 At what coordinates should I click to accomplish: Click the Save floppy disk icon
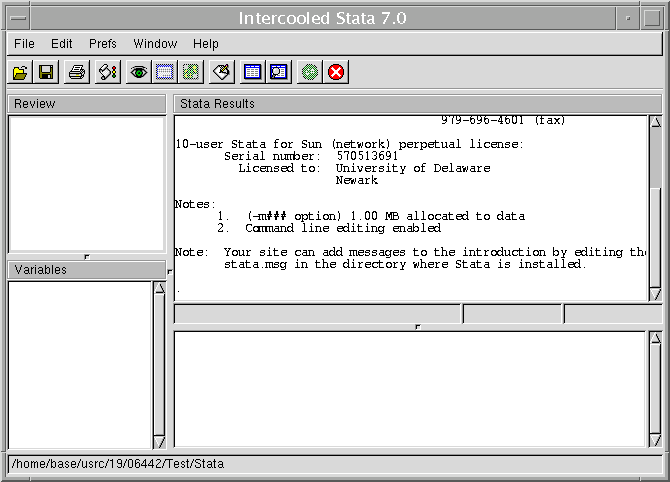click(46, 72)
